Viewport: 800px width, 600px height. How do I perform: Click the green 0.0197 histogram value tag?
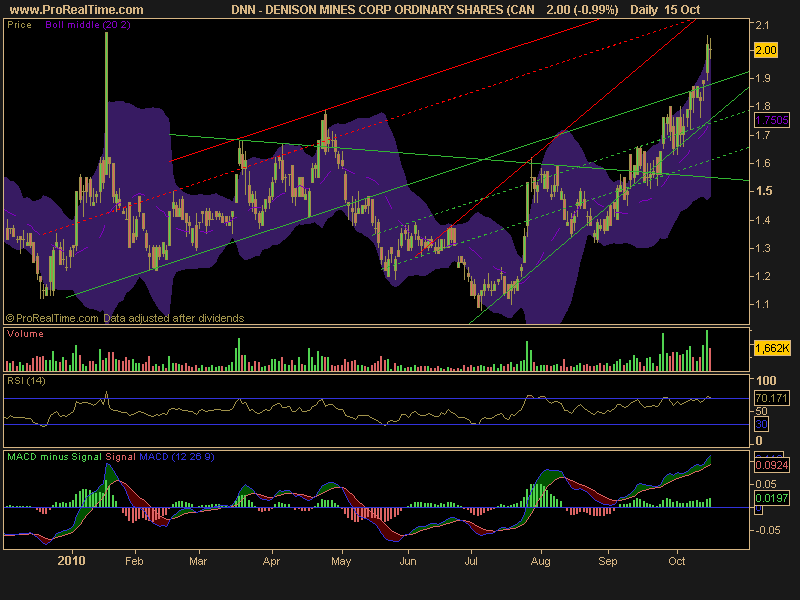(x=771, y=497)
